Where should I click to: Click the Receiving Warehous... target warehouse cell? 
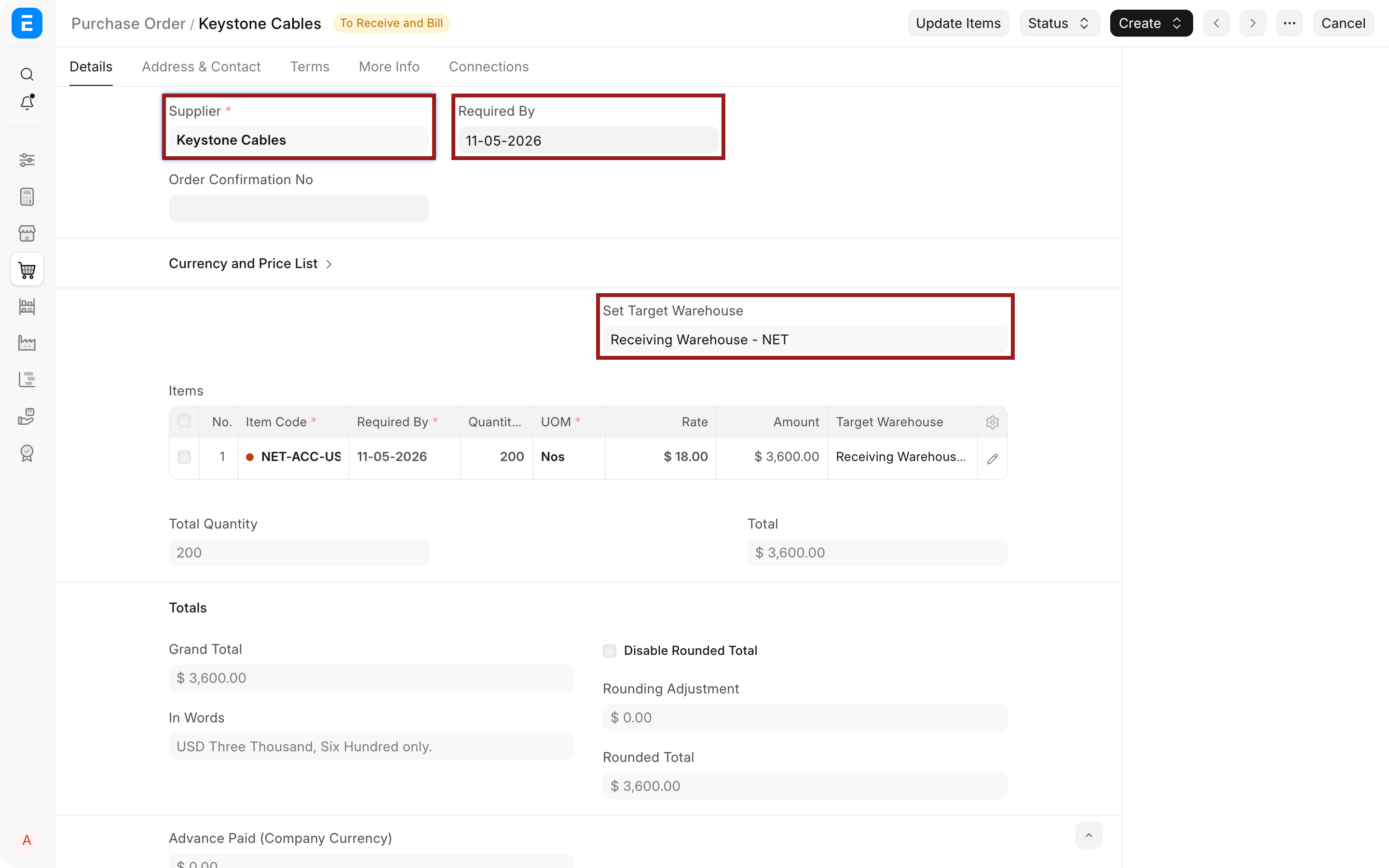903,457
